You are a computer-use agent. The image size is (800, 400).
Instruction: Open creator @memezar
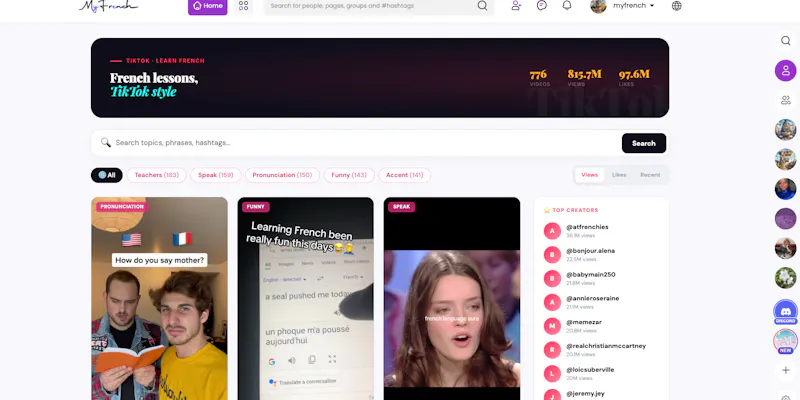click(584, 322)
